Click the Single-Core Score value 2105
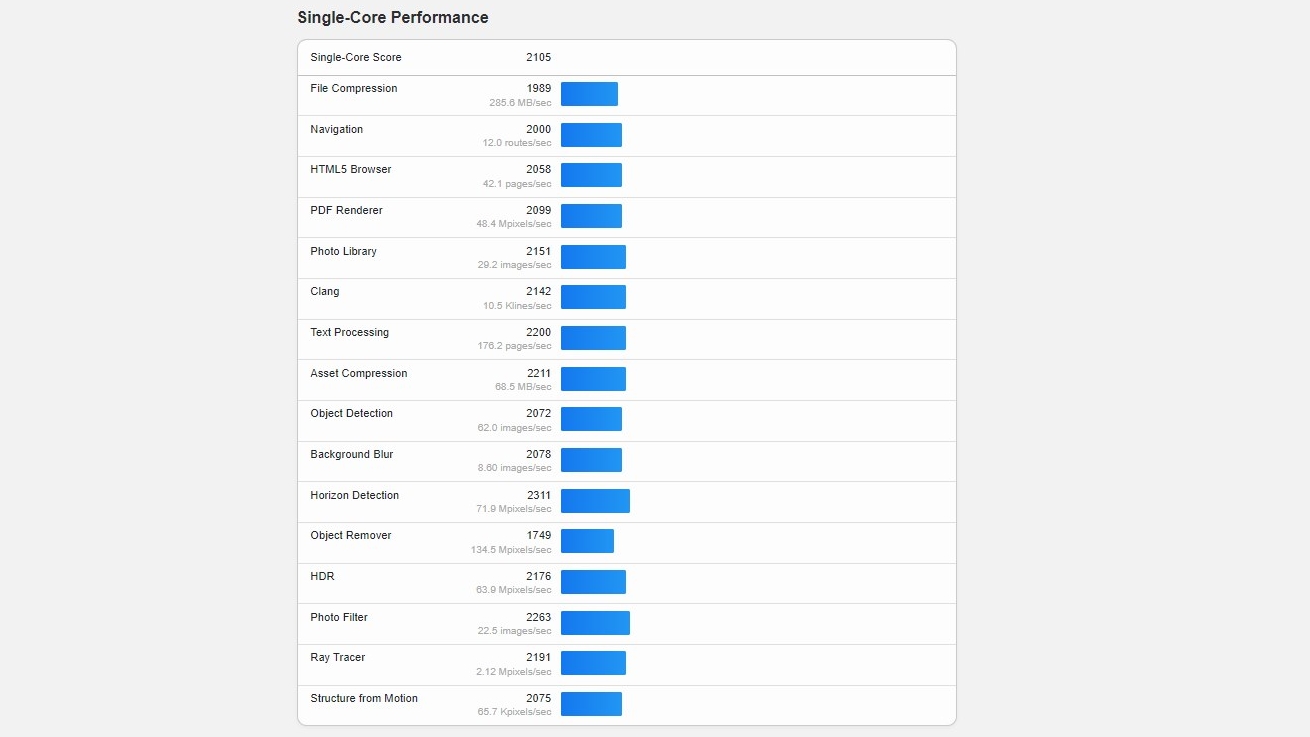 [538, 58]
